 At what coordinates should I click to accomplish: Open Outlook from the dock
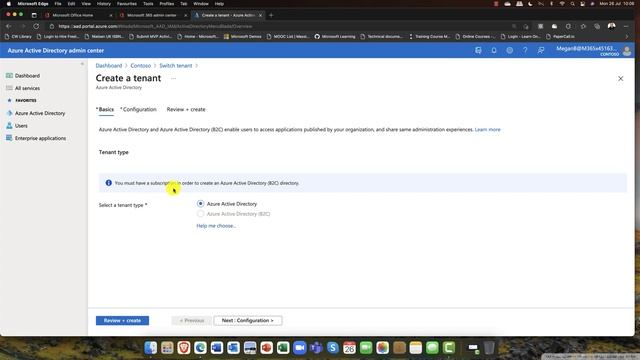point(233,347)
